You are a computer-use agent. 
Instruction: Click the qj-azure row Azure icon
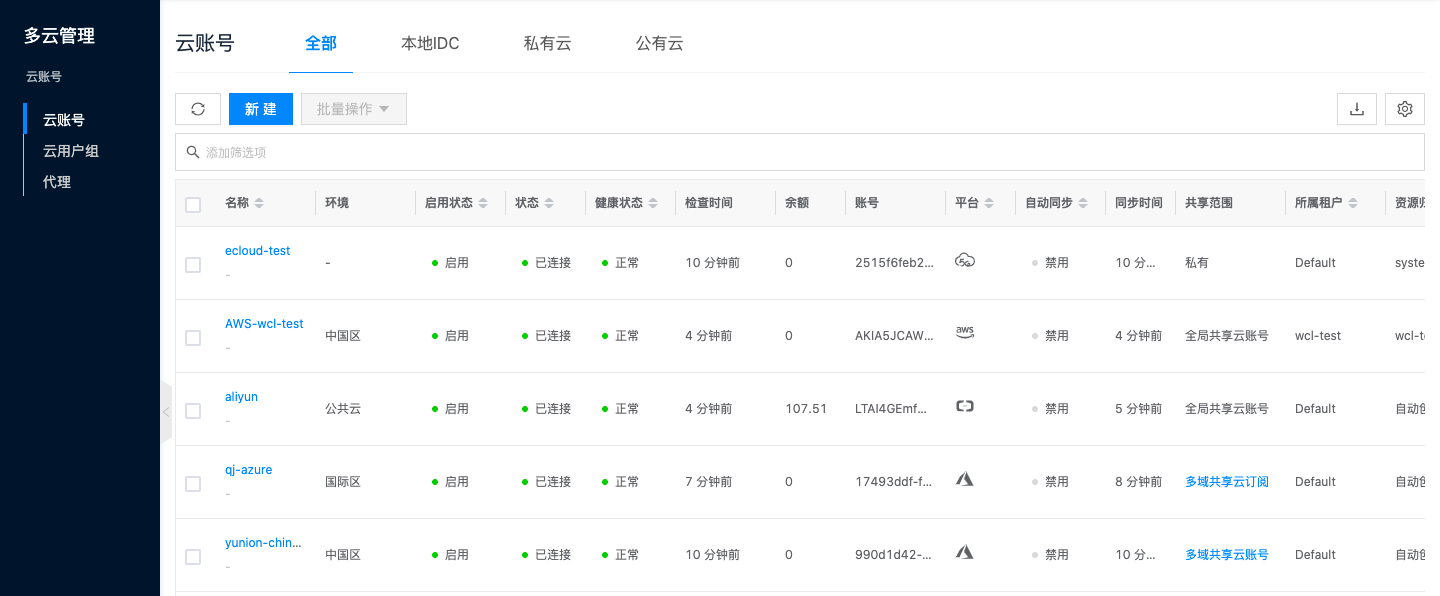point(964,479)
